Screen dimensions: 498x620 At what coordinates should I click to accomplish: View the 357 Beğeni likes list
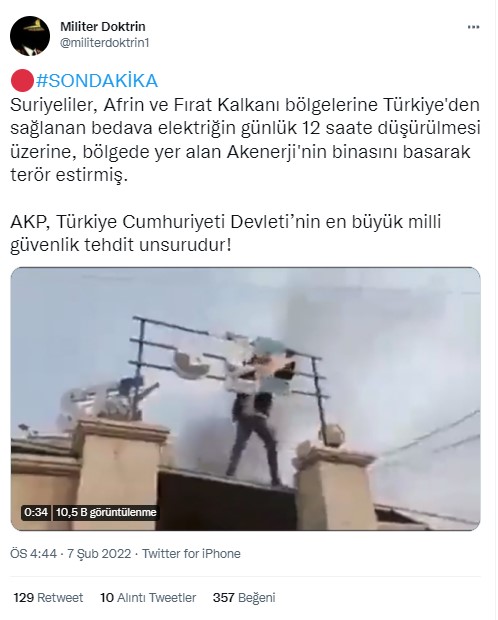pyautogui.click(x=244, y=597)
